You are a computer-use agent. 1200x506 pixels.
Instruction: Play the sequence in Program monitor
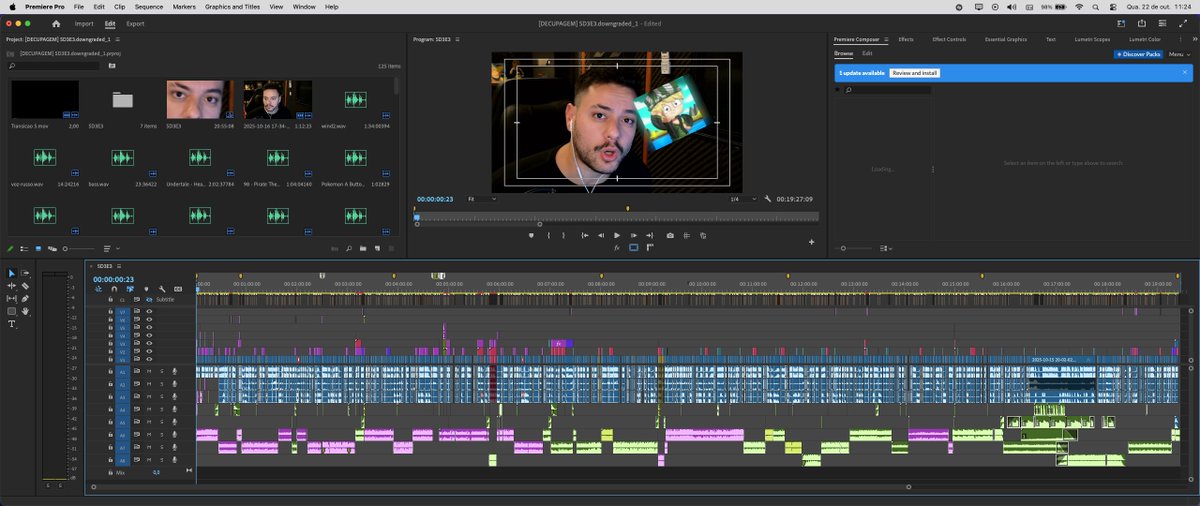pyautogui.click(x=617, y=235)
